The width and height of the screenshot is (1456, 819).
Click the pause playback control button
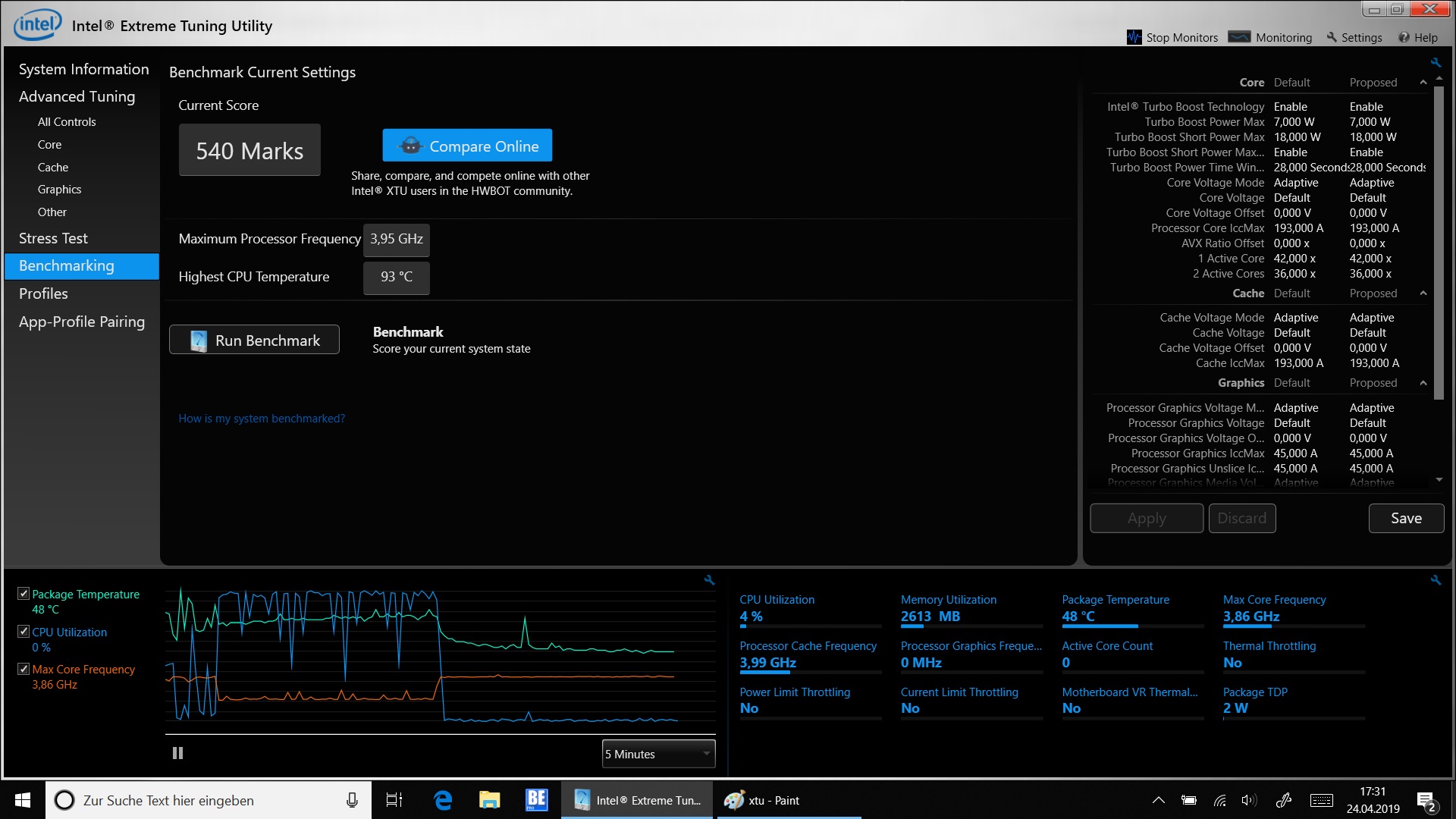point(178,753)
